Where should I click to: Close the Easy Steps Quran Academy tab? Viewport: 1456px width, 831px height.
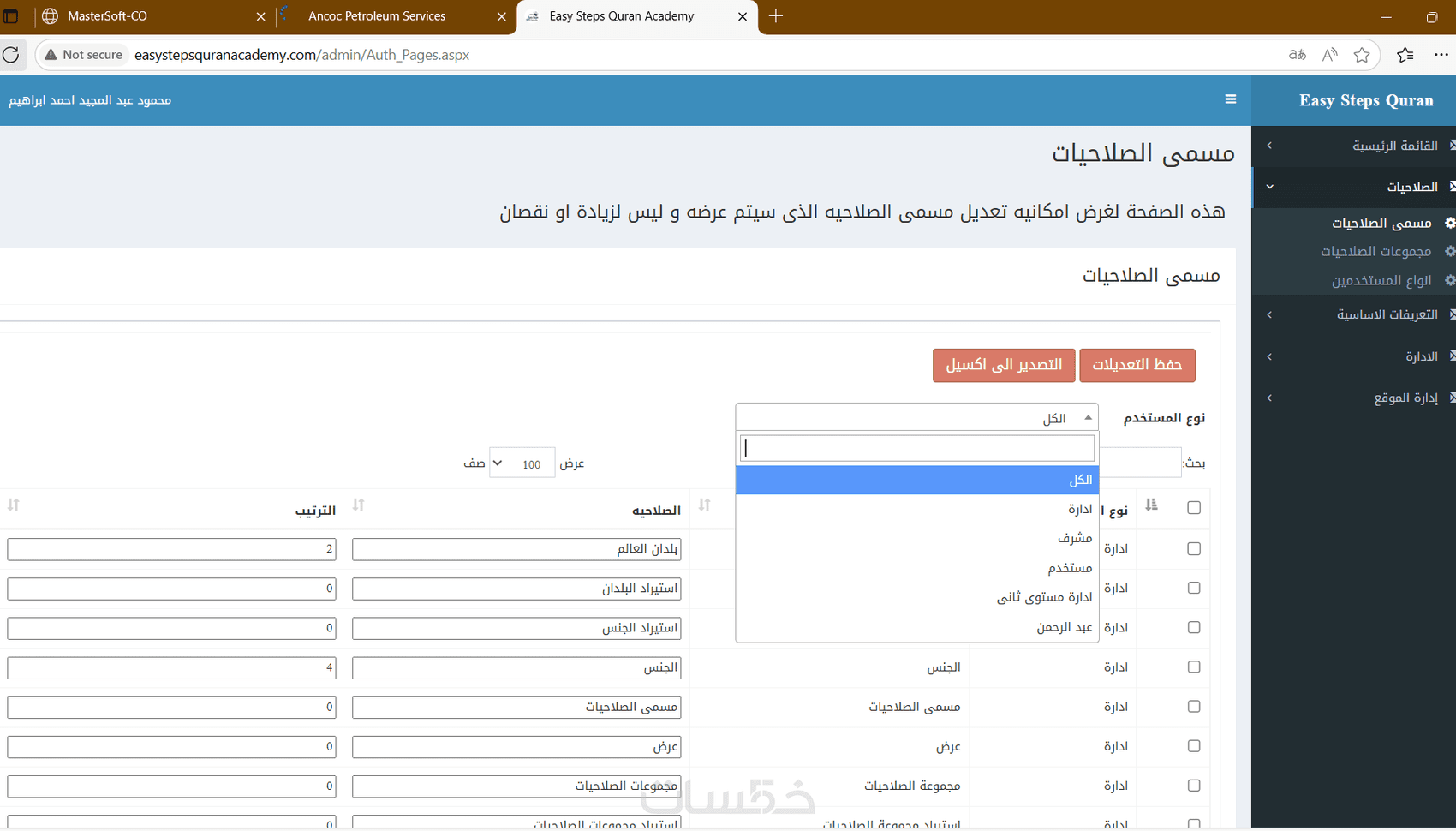(x=743, y=16)
